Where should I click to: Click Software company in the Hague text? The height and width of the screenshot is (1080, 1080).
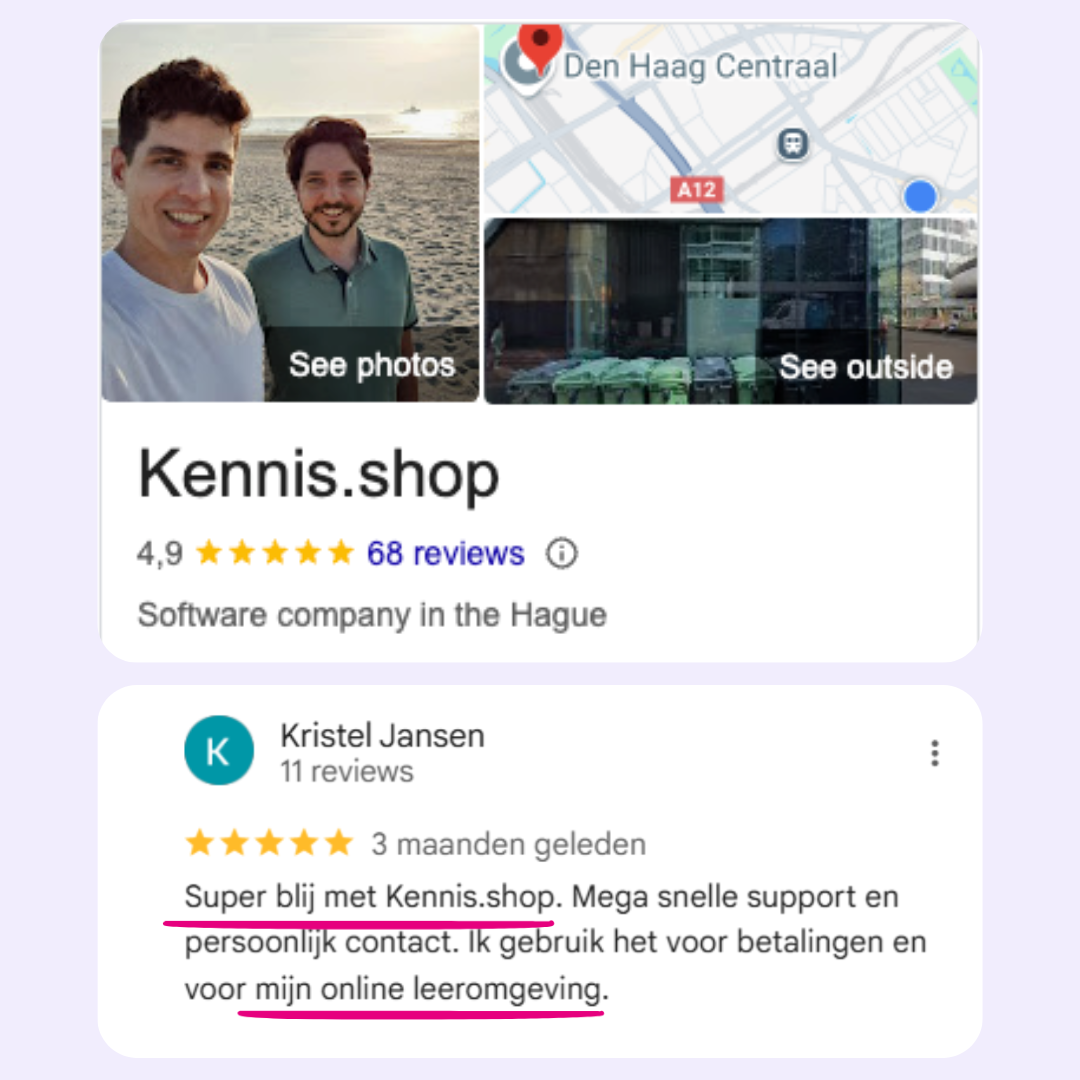372,614
